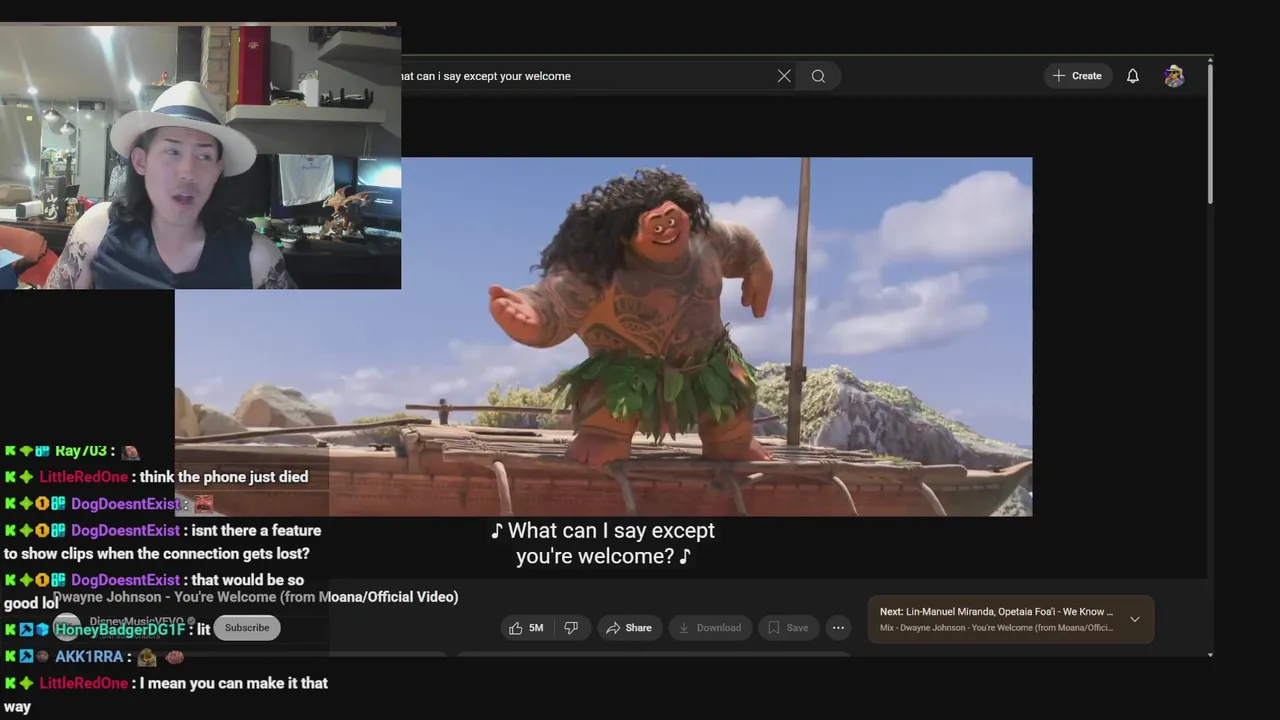The height and width of the screenshot is (720, 1280).
Task: Dislike the video with thumbs down
Action: pyautogui.click(x=571, y=628)
